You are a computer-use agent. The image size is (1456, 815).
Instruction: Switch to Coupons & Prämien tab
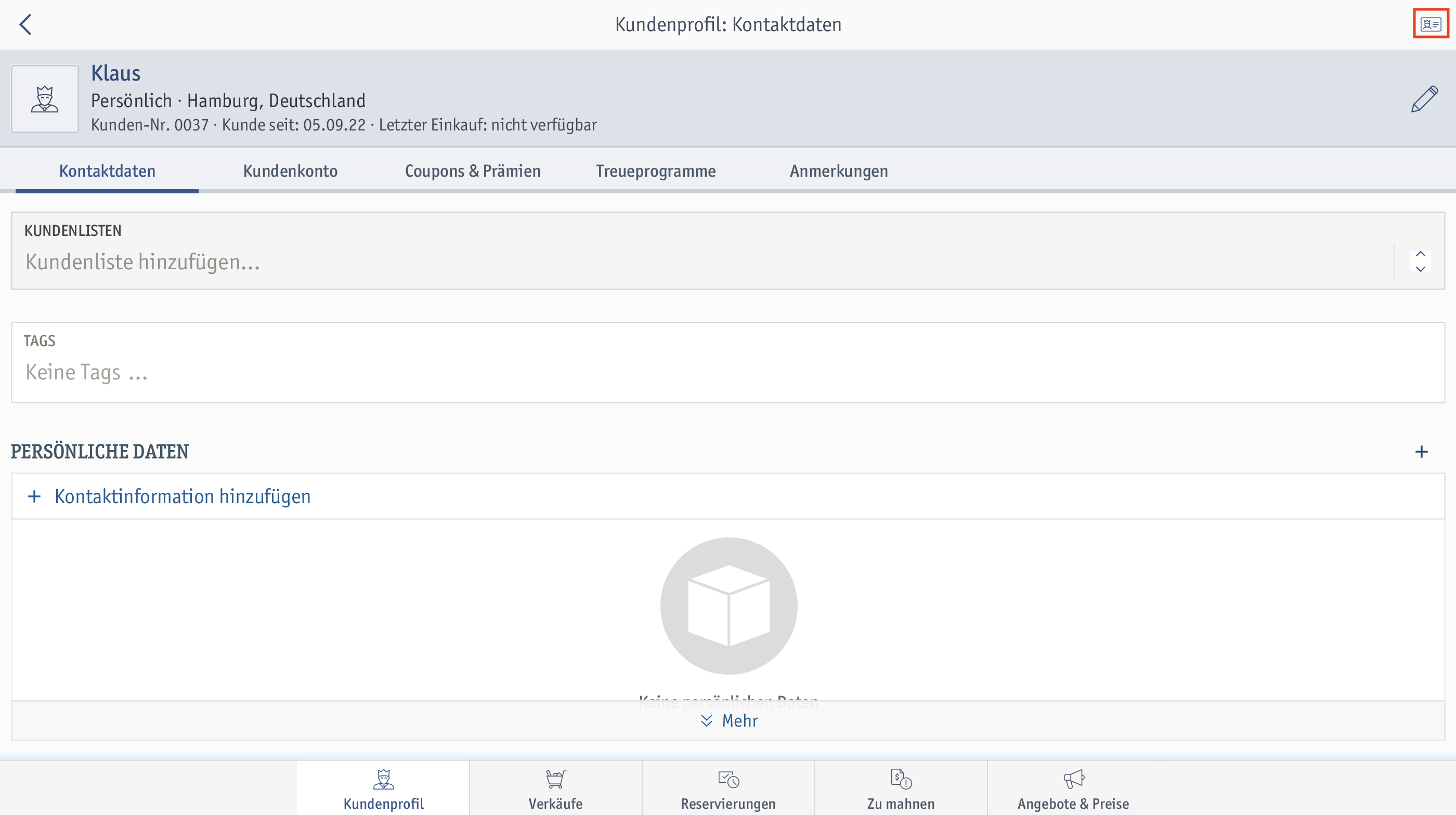pyautogui.click(x=473, y=170)
